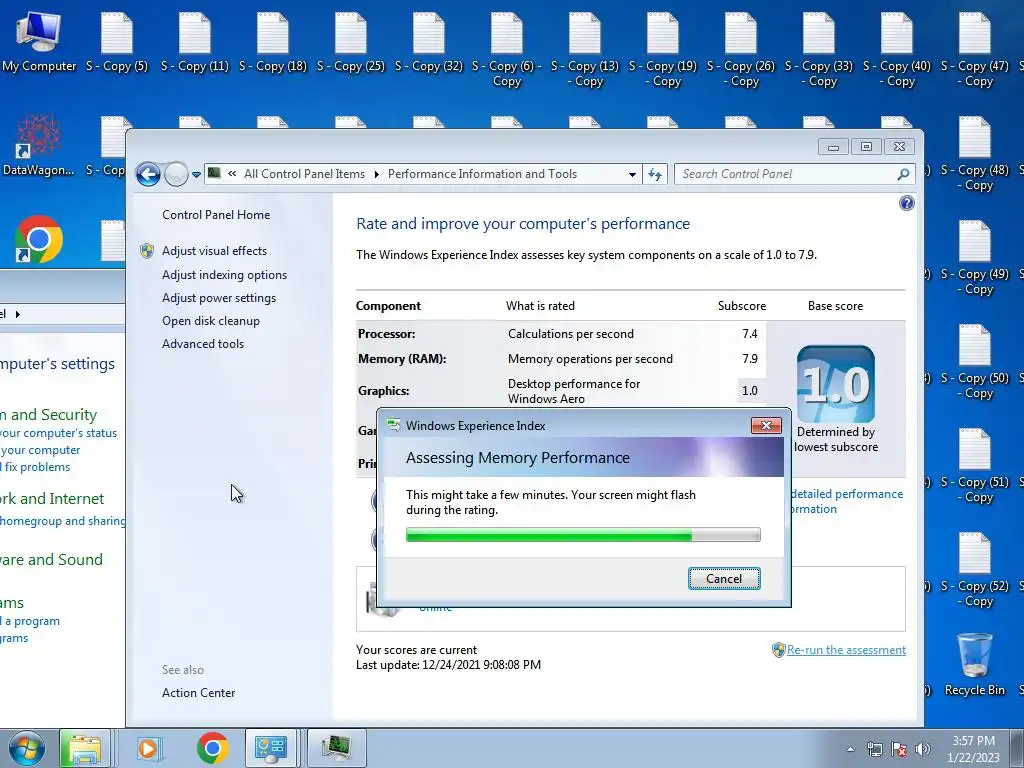Click the assessment progress bar
Viewport: 1024px width, 768px height.
coord(583,535)
